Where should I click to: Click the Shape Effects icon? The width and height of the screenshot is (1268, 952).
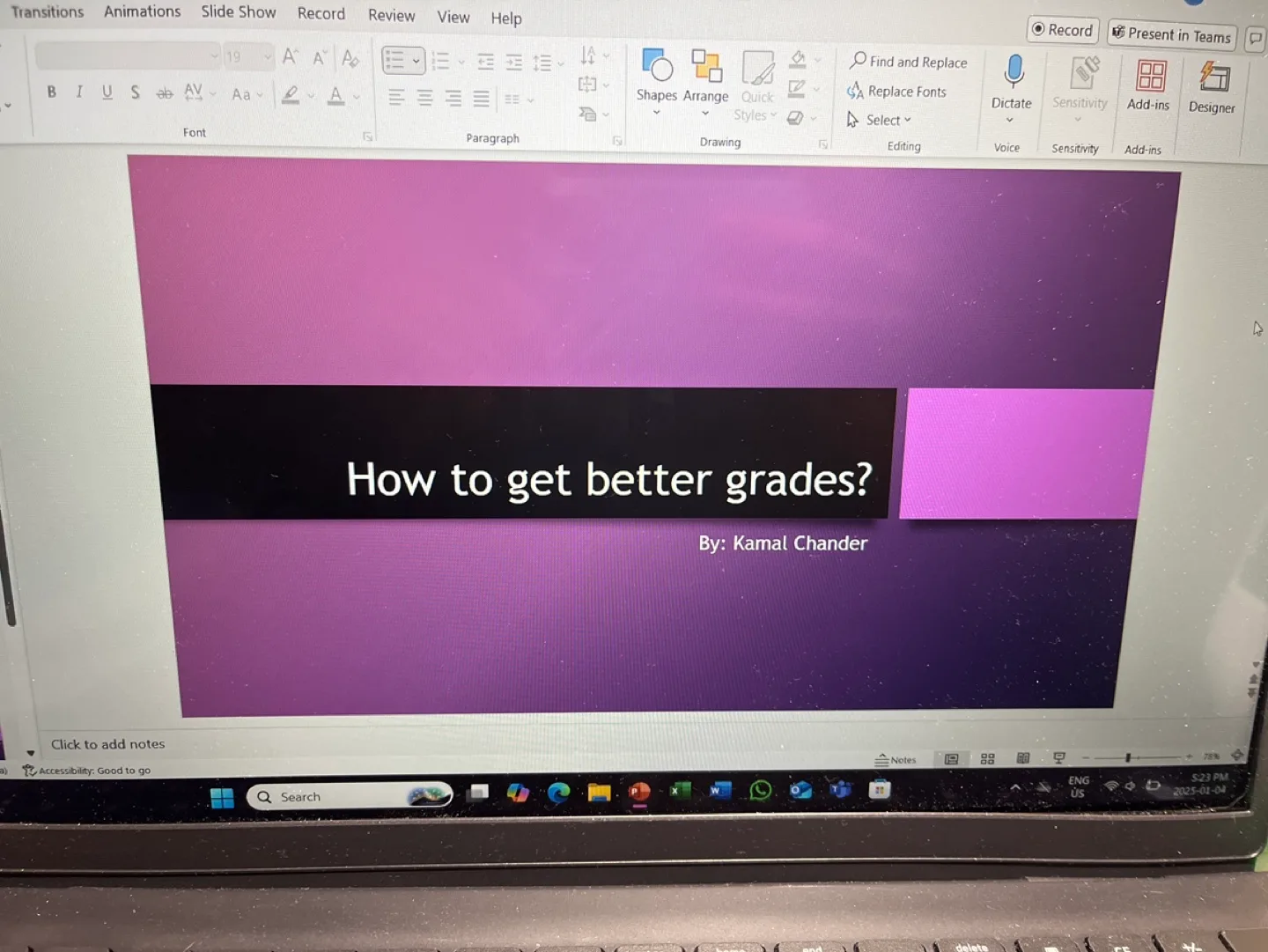pyautogui.click(x=795, y=118)
